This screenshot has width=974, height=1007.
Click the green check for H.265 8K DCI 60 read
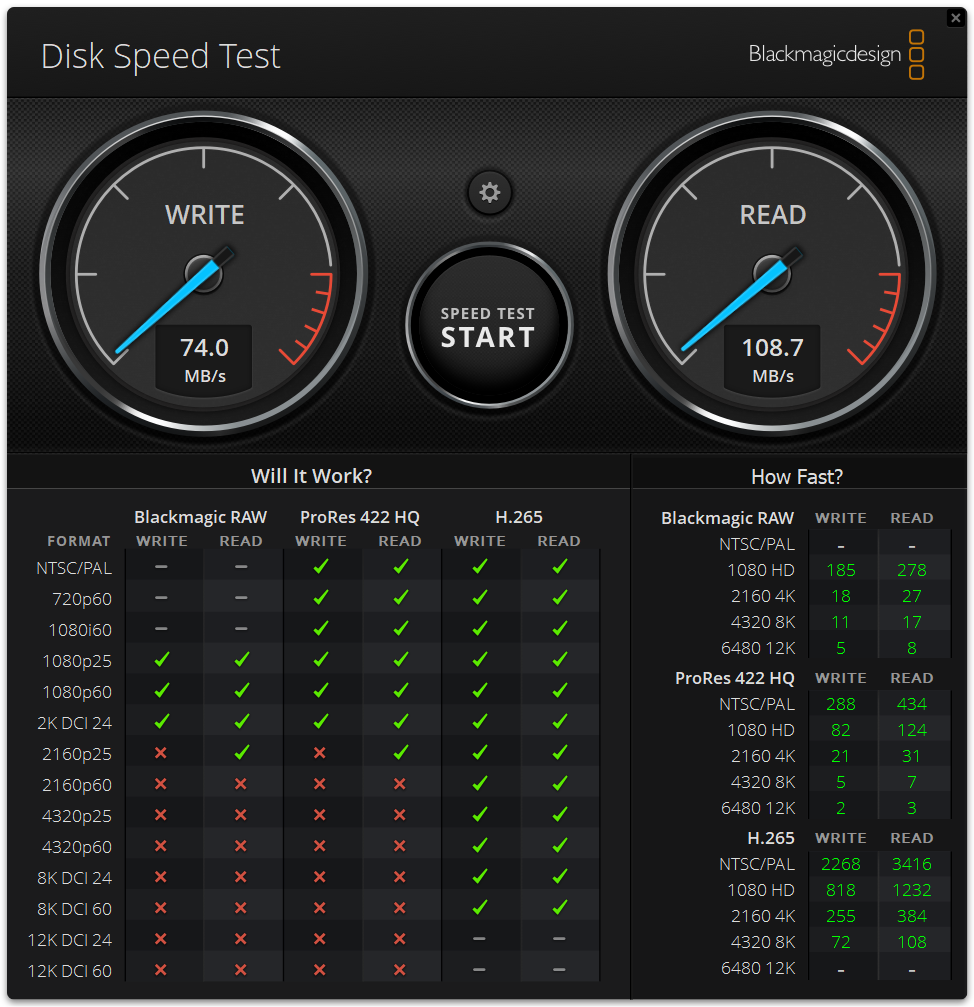click(559, 908)
